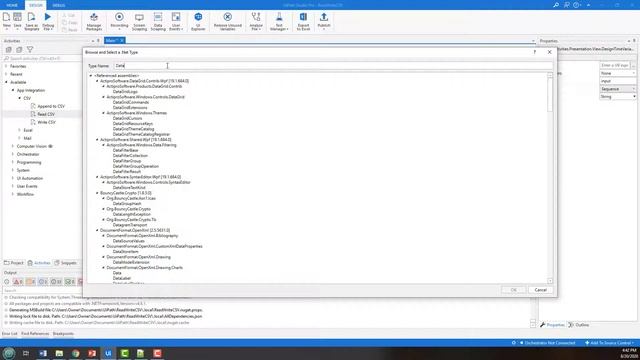Run Debug File from the ribbon
The height and width of the screenshot is (360, 640).
click(x=48, y=21)
